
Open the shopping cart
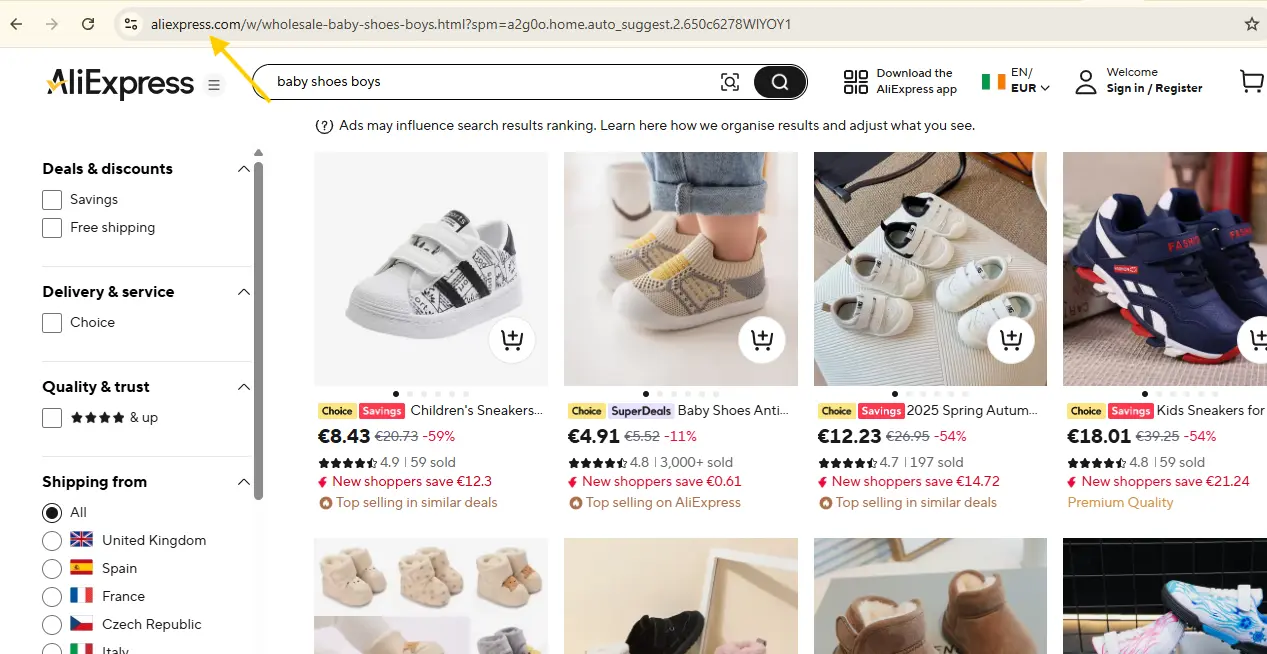coord(1251,81)
